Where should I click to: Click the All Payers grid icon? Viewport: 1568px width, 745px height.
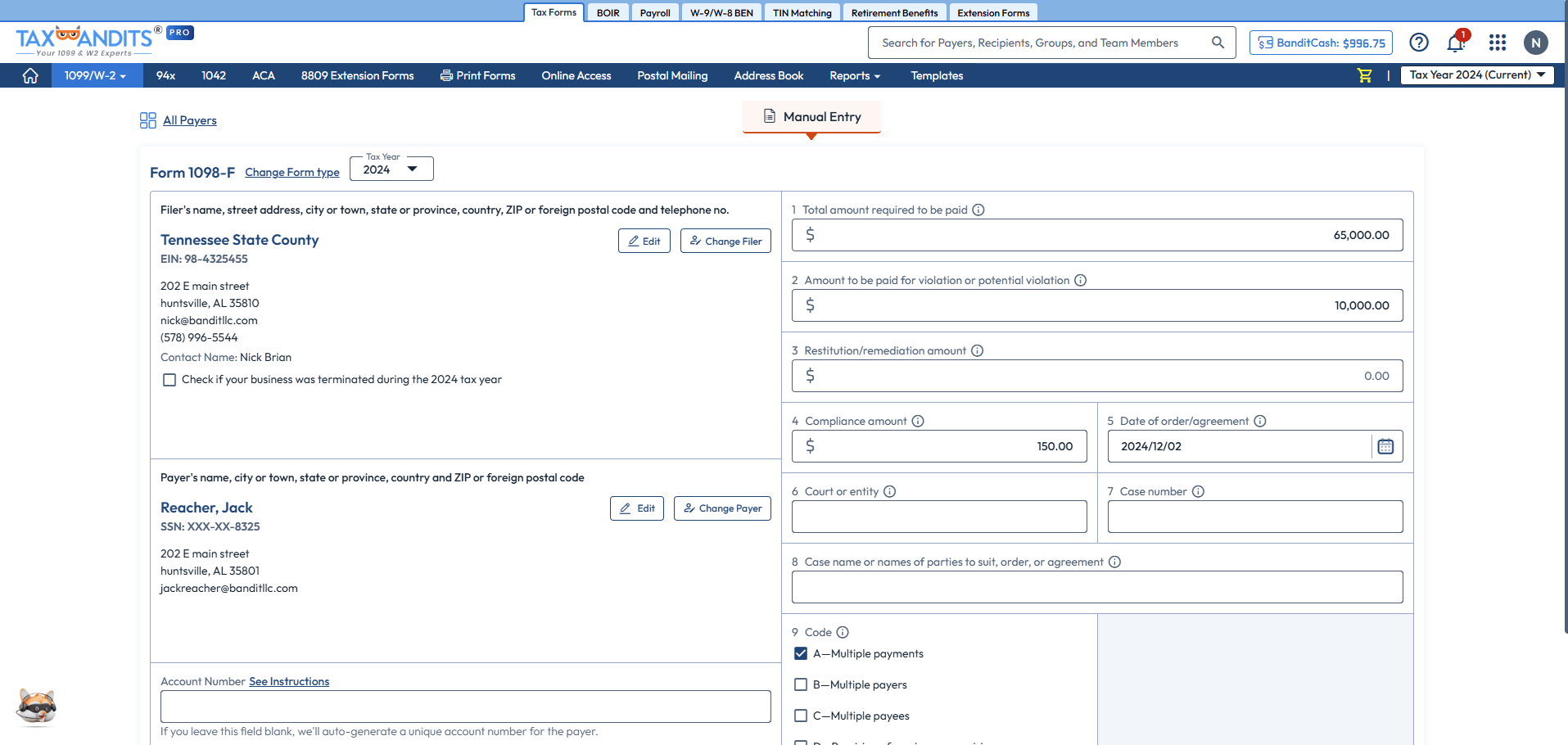pyautogui.click(x=147, y=120)
